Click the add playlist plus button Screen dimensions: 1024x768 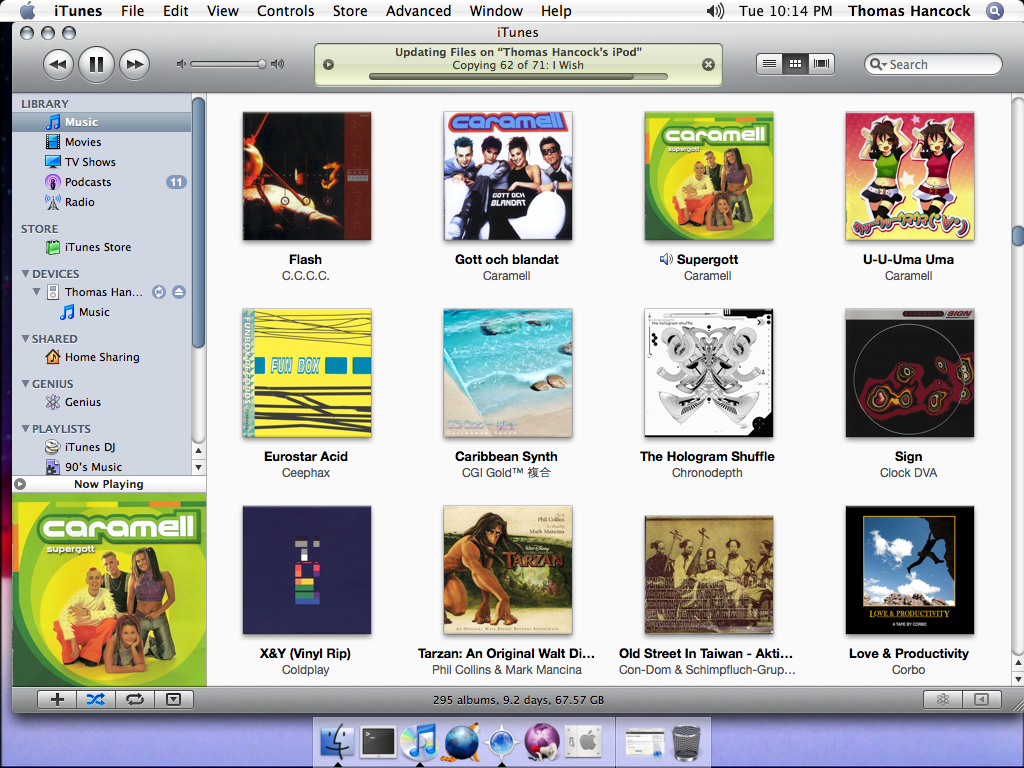(57, 699)
